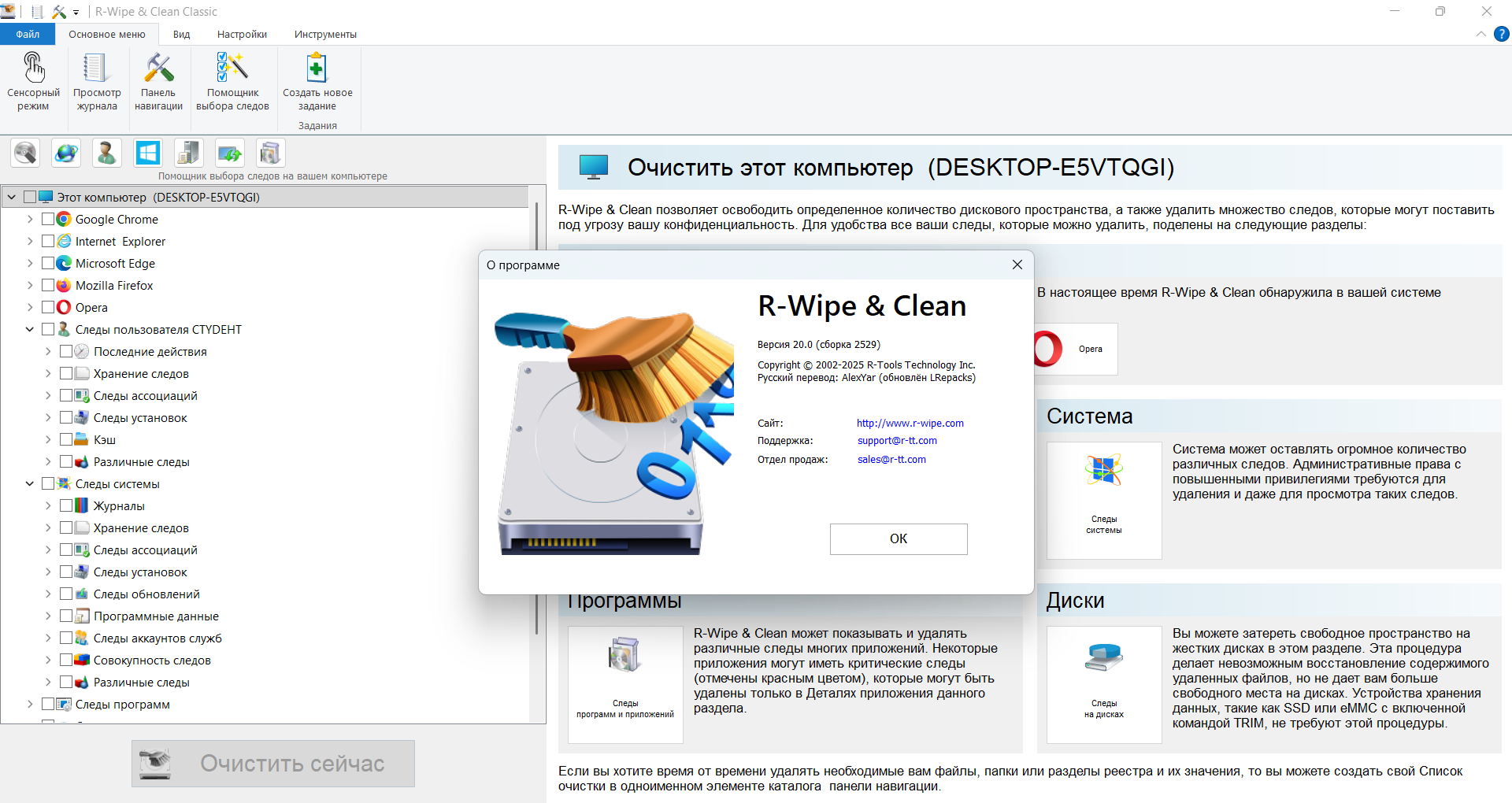The height and width of the screenshot is (803, 1512).
Task: Click the Последние действия clock icon
Action: coord(82,351)
